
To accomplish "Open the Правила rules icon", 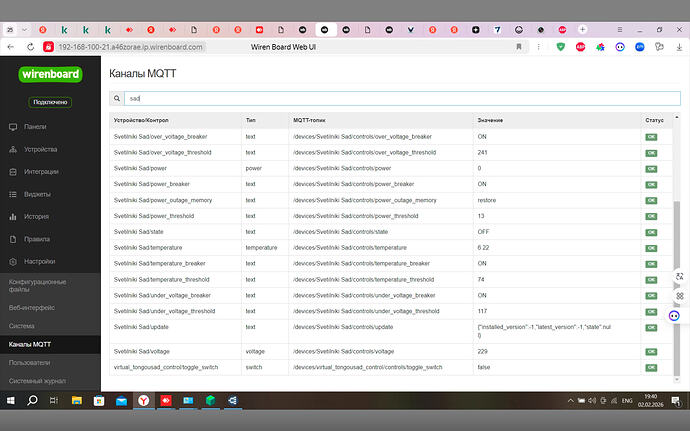I will coord(13,239).
